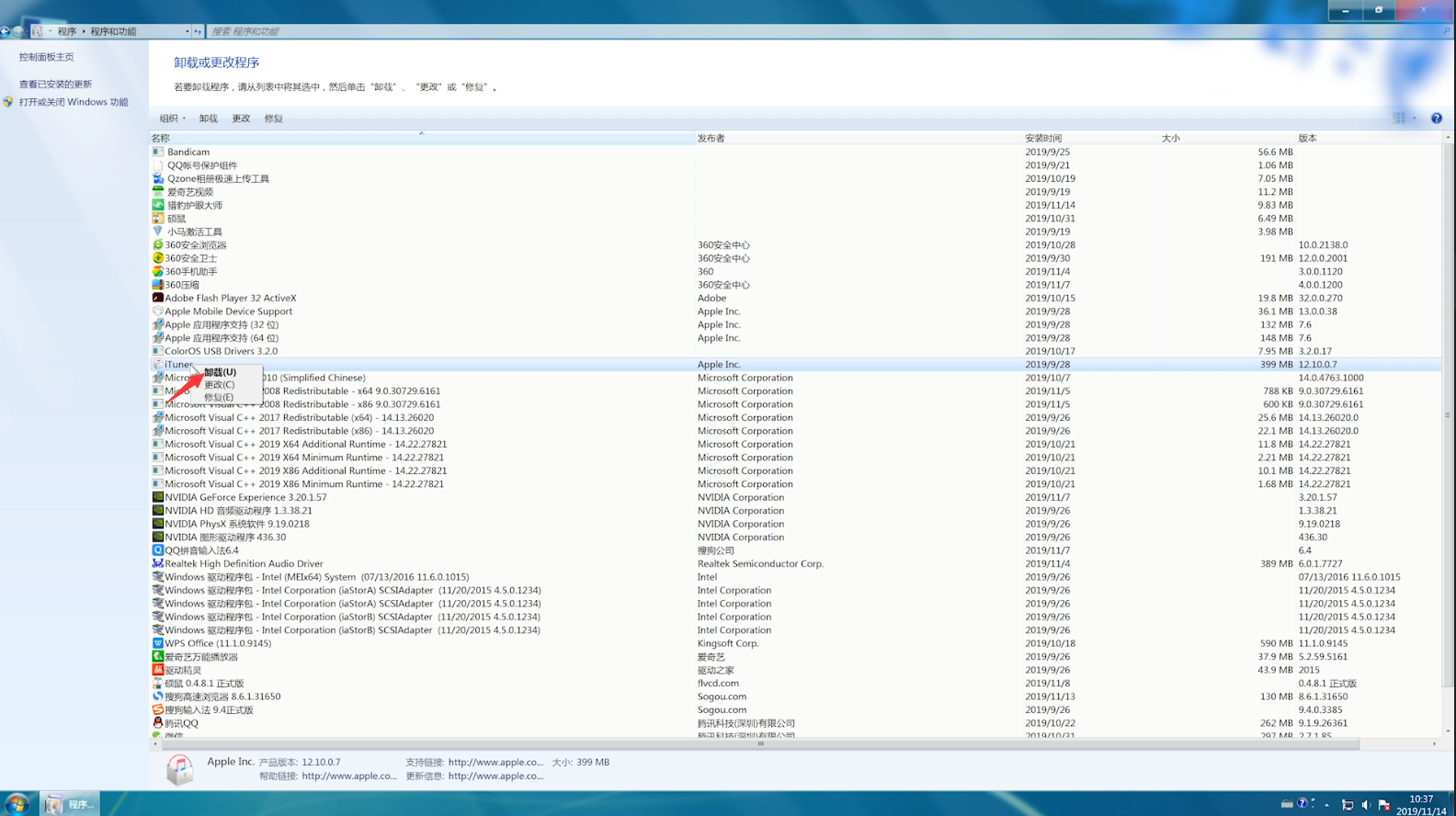This screenshot has width=1456, height=816.
Task: Choose 卸载(U) in the context menu
Action: point(220,372)
